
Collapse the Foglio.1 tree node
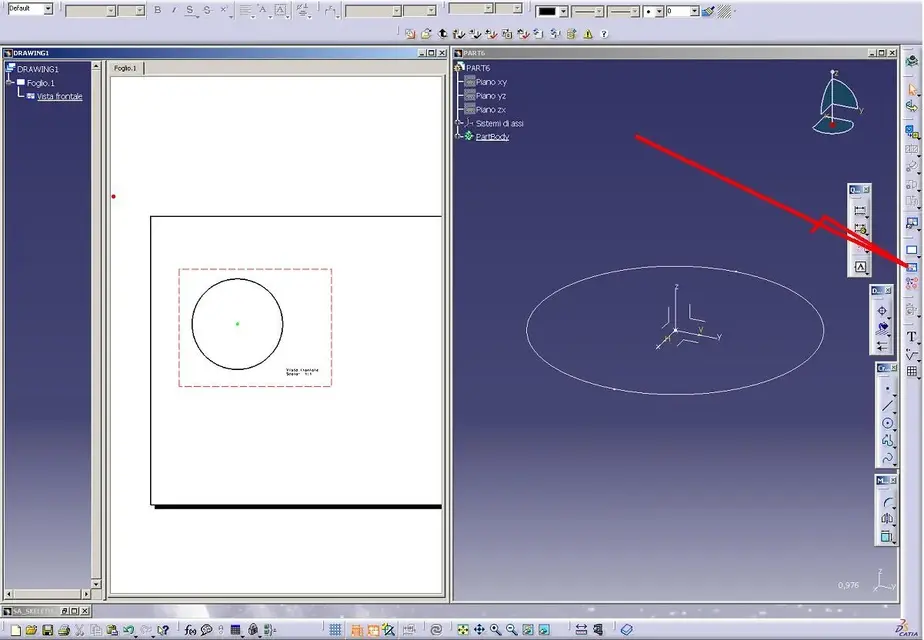9,83
